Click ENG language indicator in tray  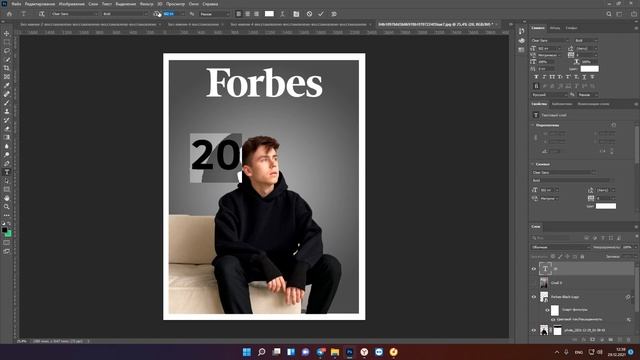pos(579,352)
